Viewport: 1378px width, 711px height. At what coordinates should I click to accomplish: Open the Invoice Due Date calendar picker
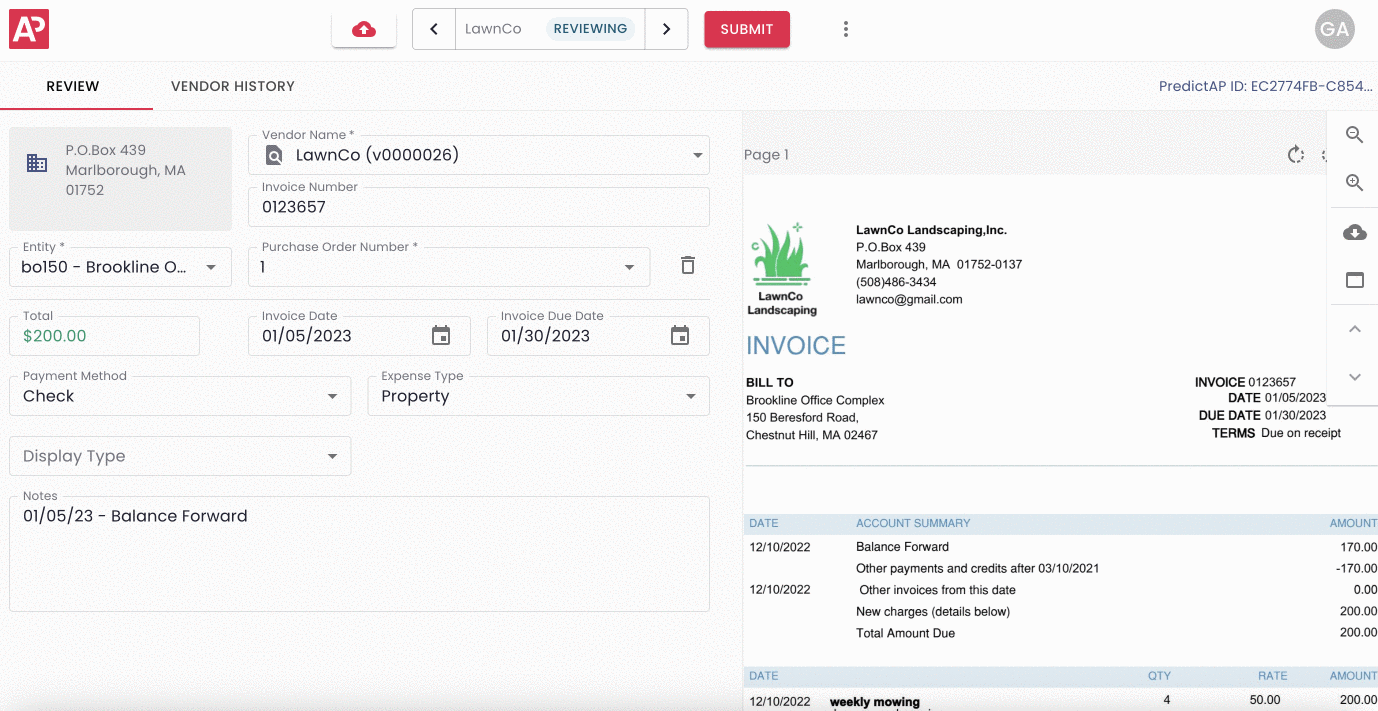pos(680,336)
